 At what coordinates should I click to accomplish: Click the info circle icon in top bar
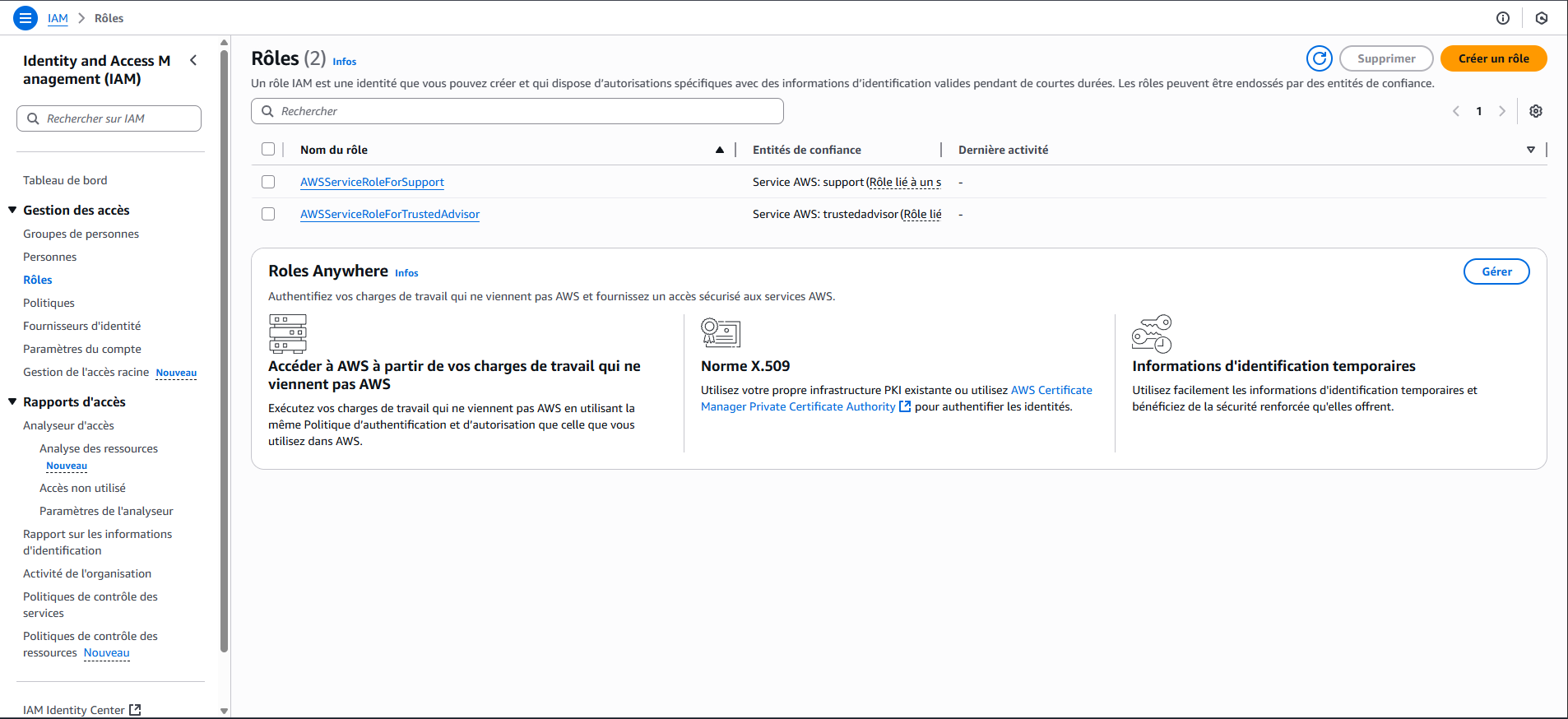tap(1502, 18)
